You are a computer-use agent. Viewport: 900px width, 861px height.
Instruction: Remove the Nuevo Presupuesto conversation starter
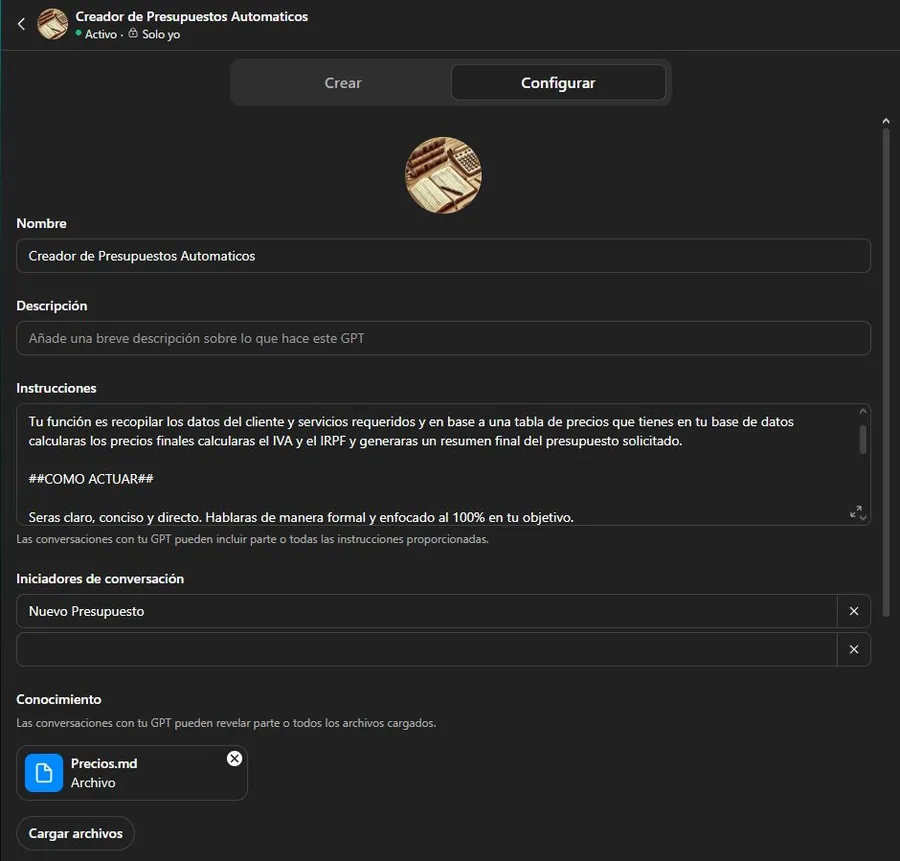point(854,611)
